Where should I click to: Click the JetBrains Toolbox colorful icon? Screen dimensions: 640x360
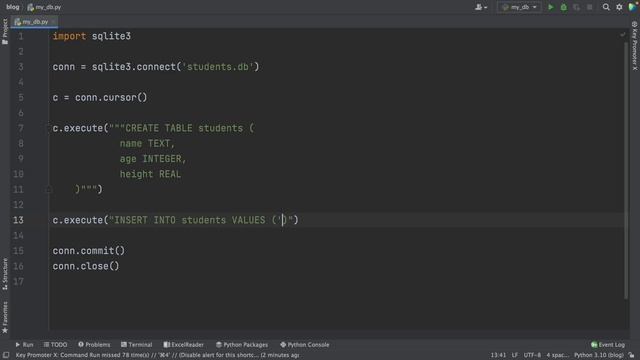(633, 7)
